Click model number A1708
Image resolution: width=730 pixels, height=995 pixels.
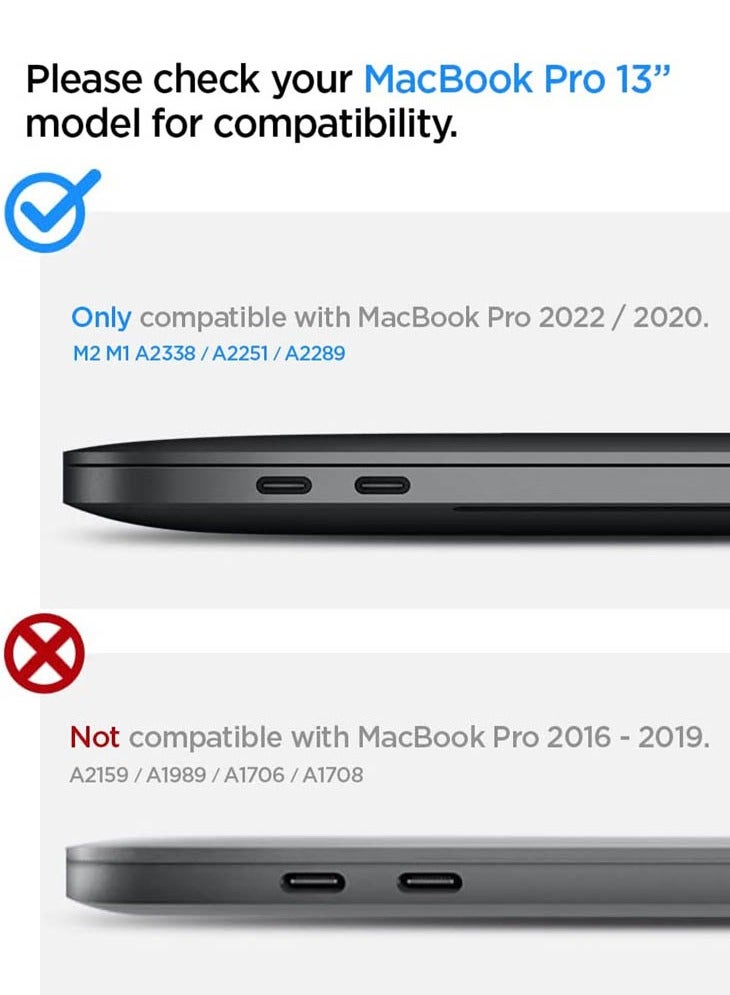coord(333,775)
